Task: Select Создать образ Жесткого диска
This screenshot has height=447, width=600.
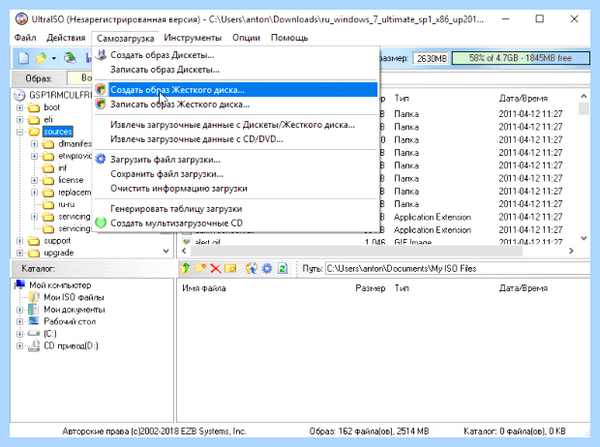Action: [236, 90]
